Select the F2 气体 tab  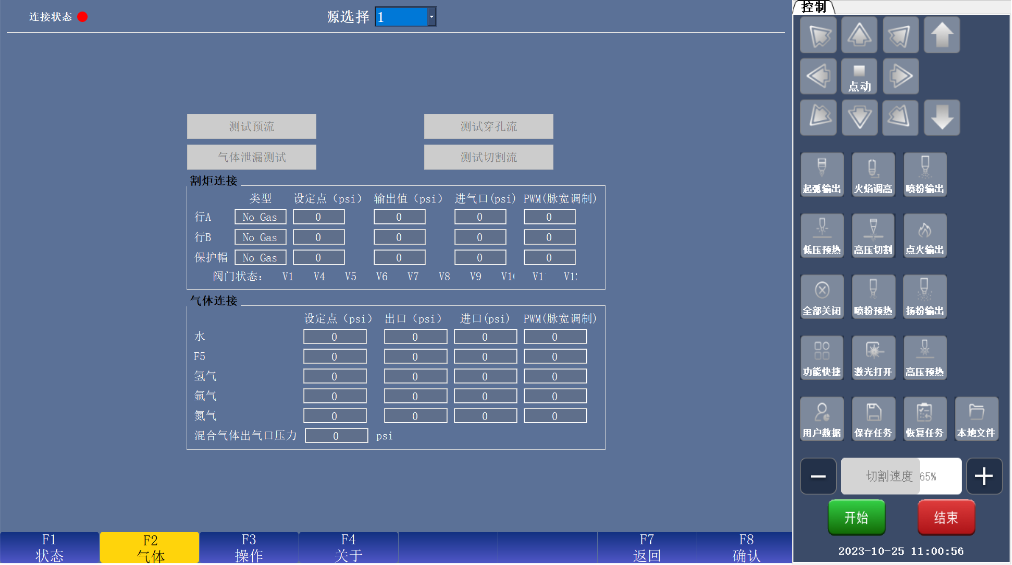click(x=150, y=548)
